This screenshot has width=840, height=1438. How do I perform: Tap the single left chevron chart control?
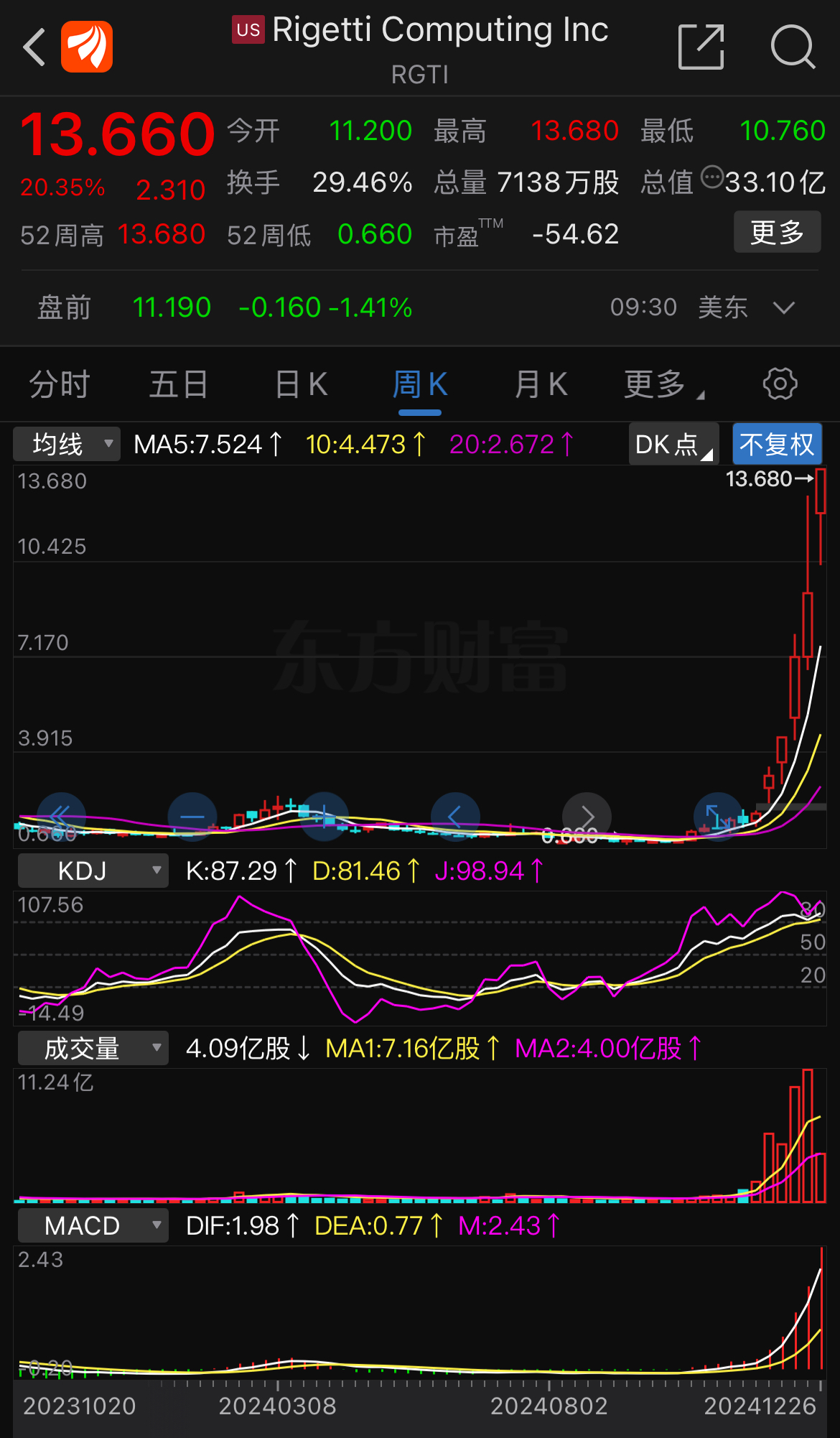[455, 817]
